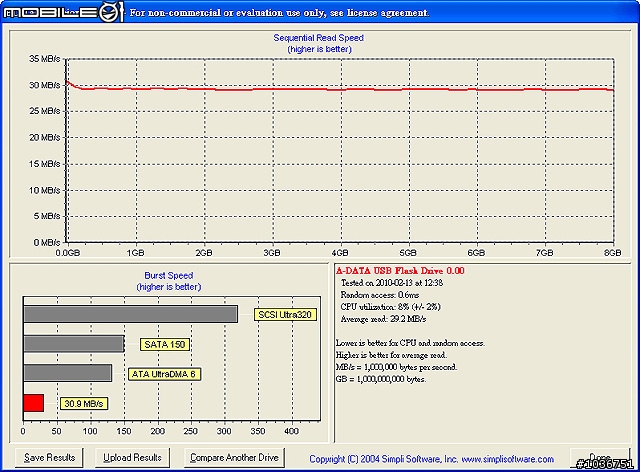Click the 'Random access: 0.6ms' line
The height and width of the screenshot is (472, 640).
pyautogui.click(x=380, y=295)
